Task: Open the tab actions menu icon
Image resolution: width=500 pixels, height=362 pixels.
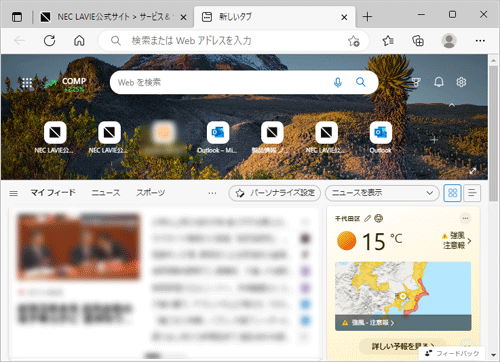Action: pyautogui.click(x=17, y=17)
